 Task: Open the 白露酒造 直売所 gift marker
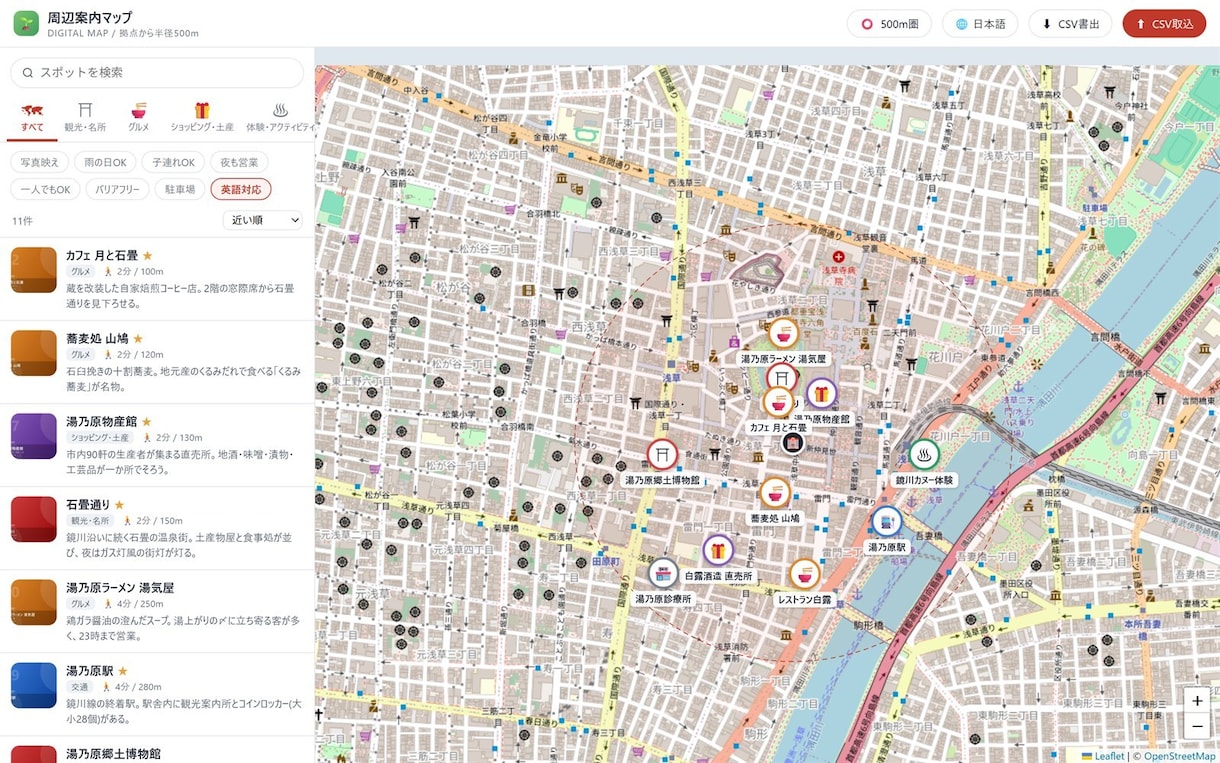717,551
